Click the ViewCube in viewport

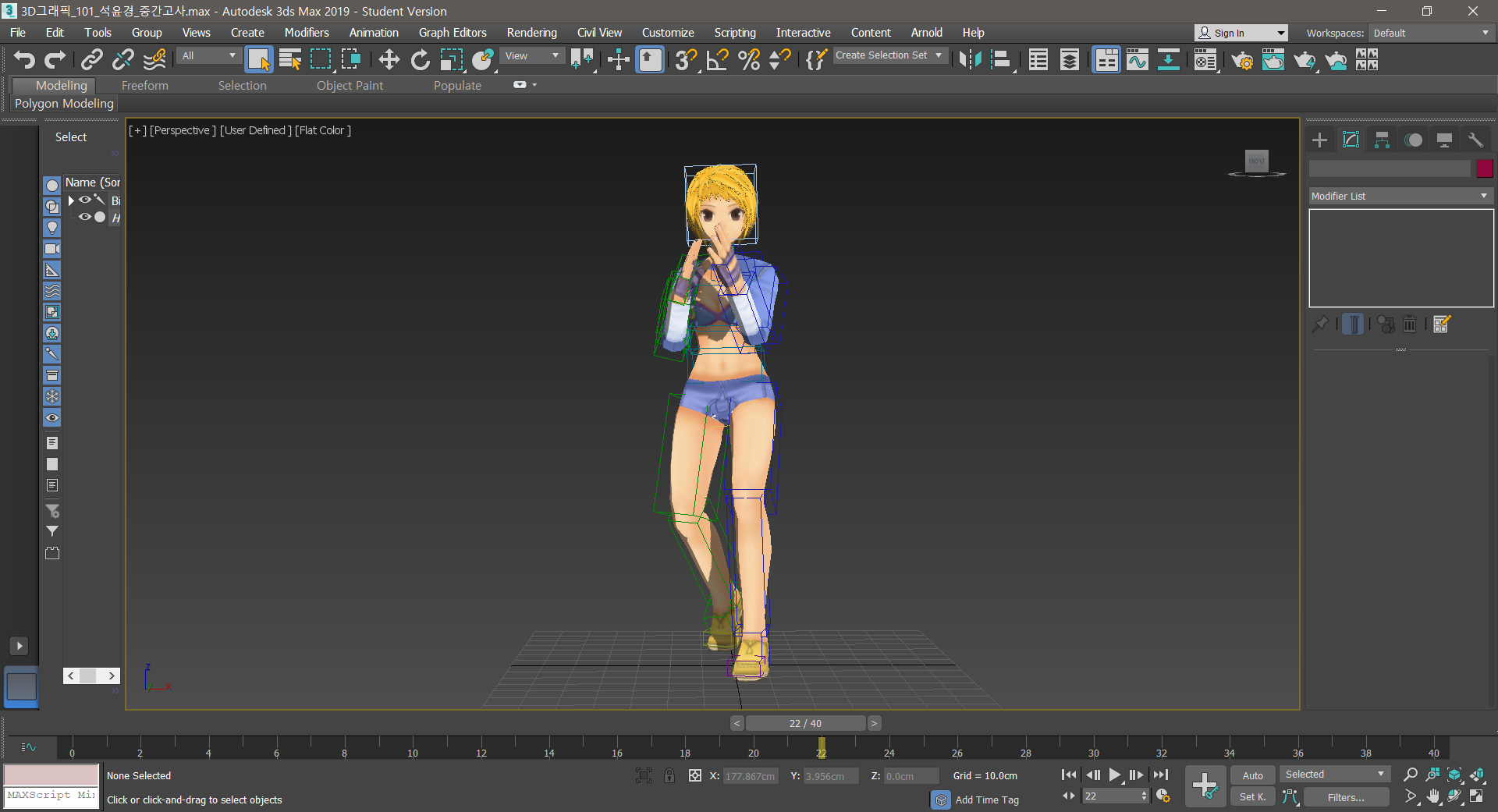tap(1256, 163)
